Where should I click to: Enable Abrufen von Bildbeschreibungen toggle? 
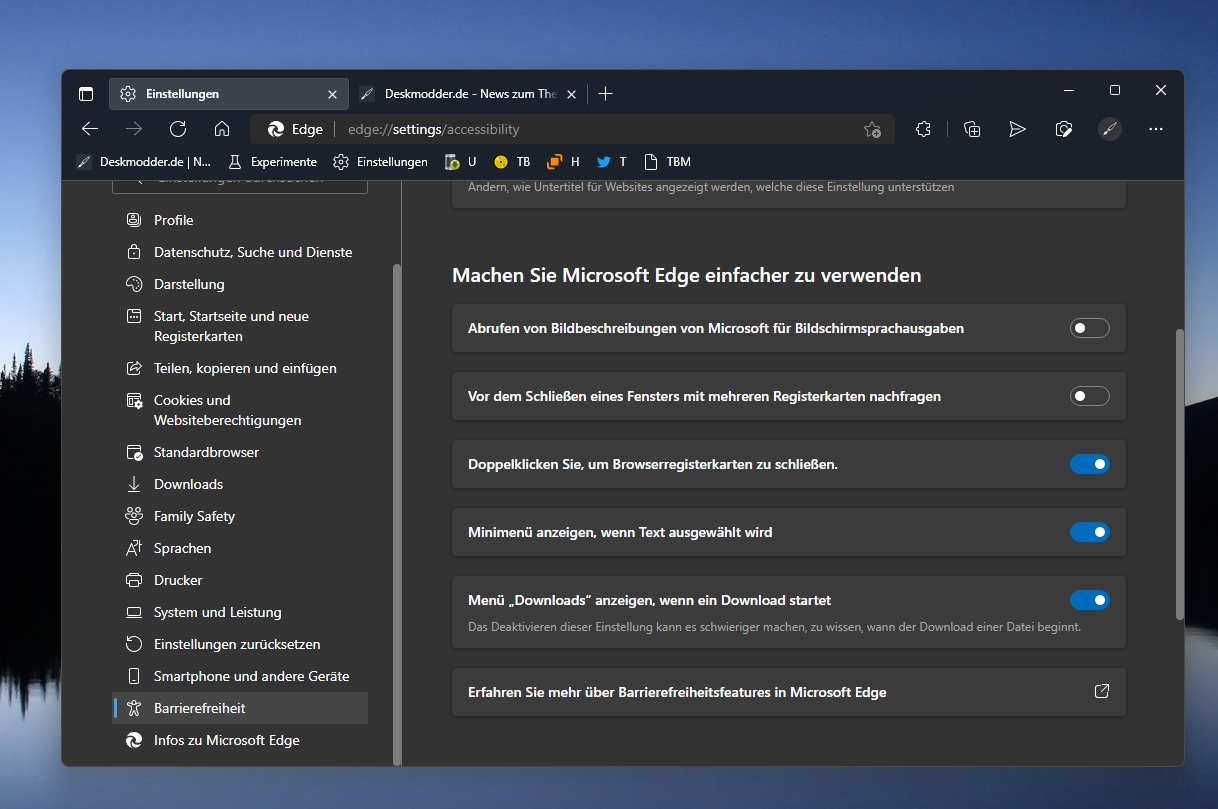coord(1090,328)
